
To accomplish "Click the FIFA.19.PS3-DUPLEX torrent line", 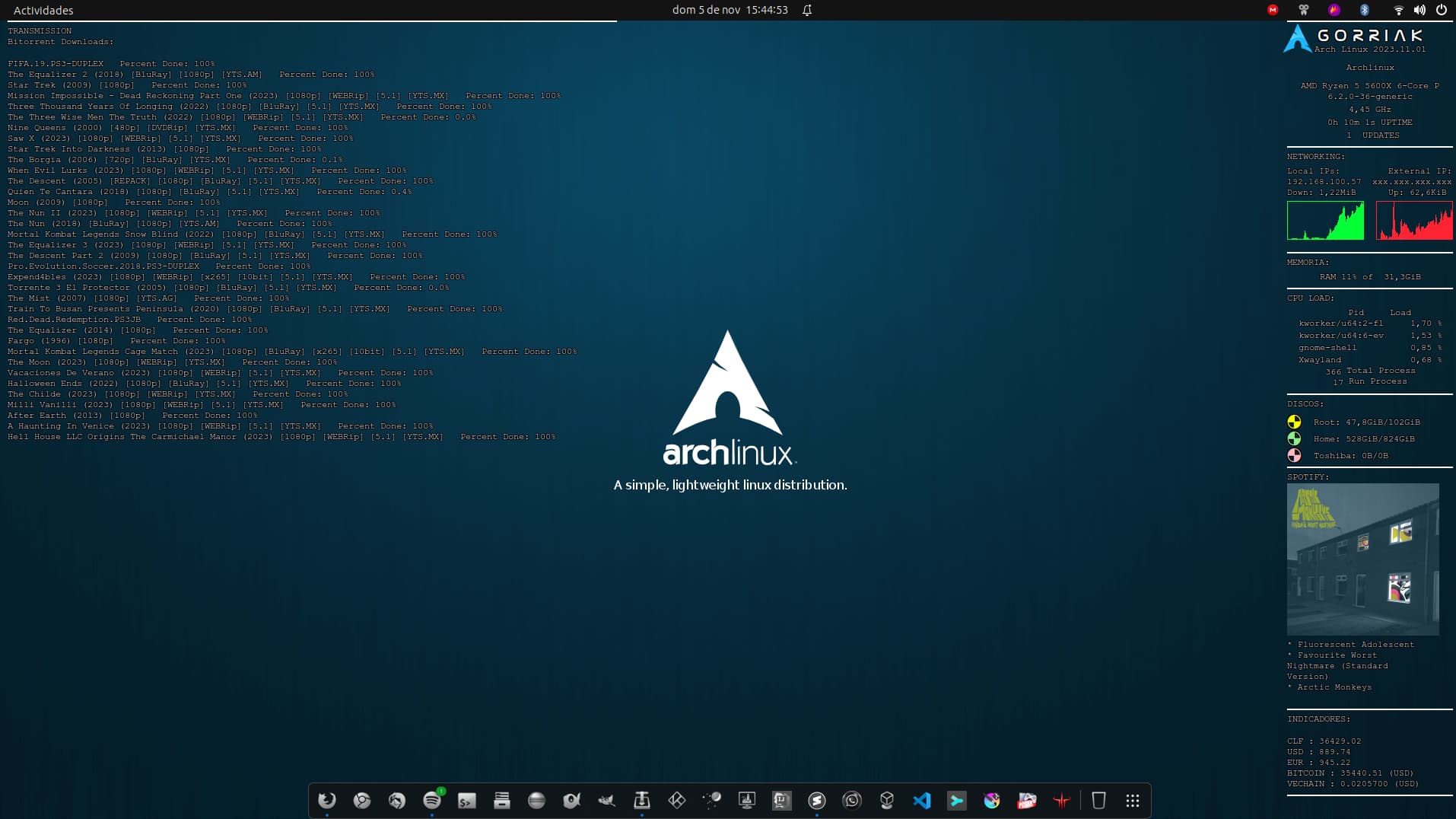I will pyautogui.click(x=111, y=64).
